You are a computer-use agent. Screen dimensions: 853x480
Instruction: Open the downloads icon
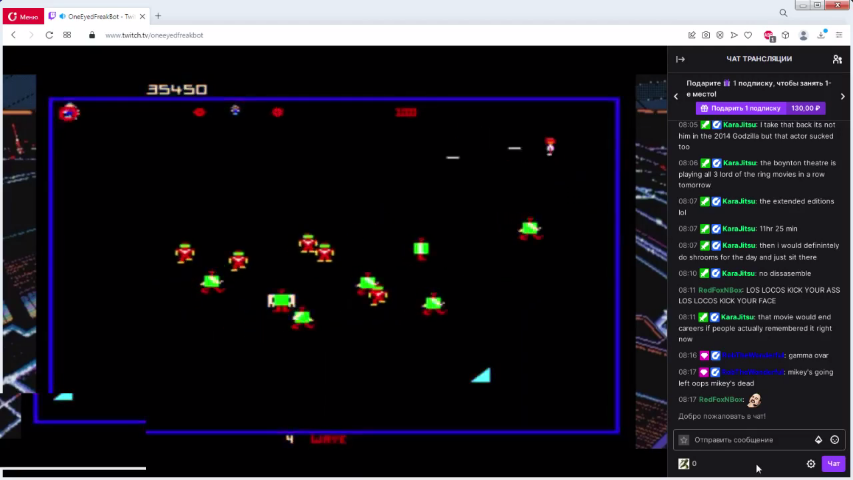[x=821, y=35]
